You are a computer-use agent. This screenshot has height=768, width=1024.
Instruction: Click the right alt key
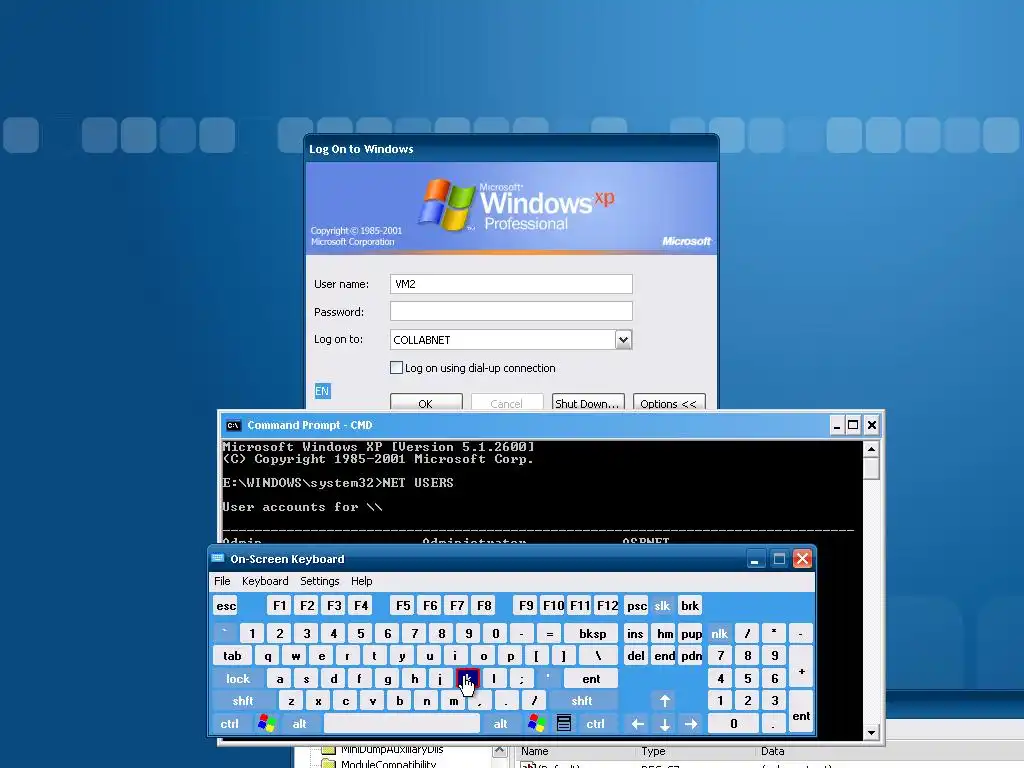(x=500, y=724)
